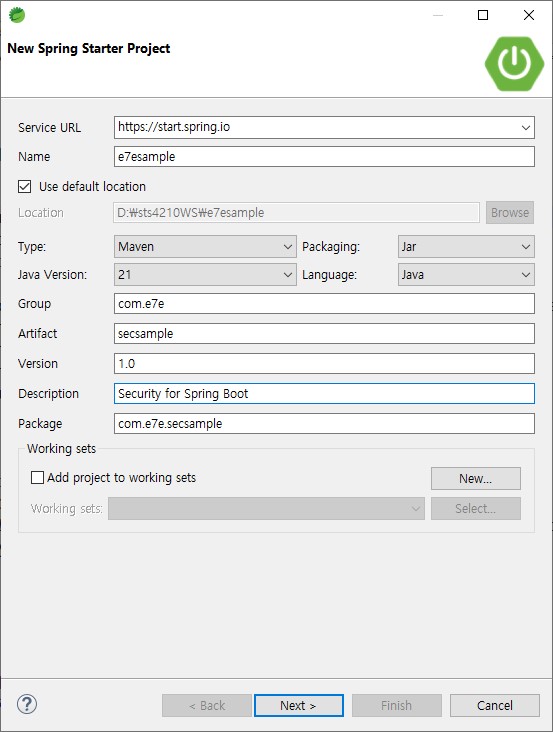This screenshot has height=732, width=553.
Task: Click the disabled Browse button
Action: (x=510, y=213)
